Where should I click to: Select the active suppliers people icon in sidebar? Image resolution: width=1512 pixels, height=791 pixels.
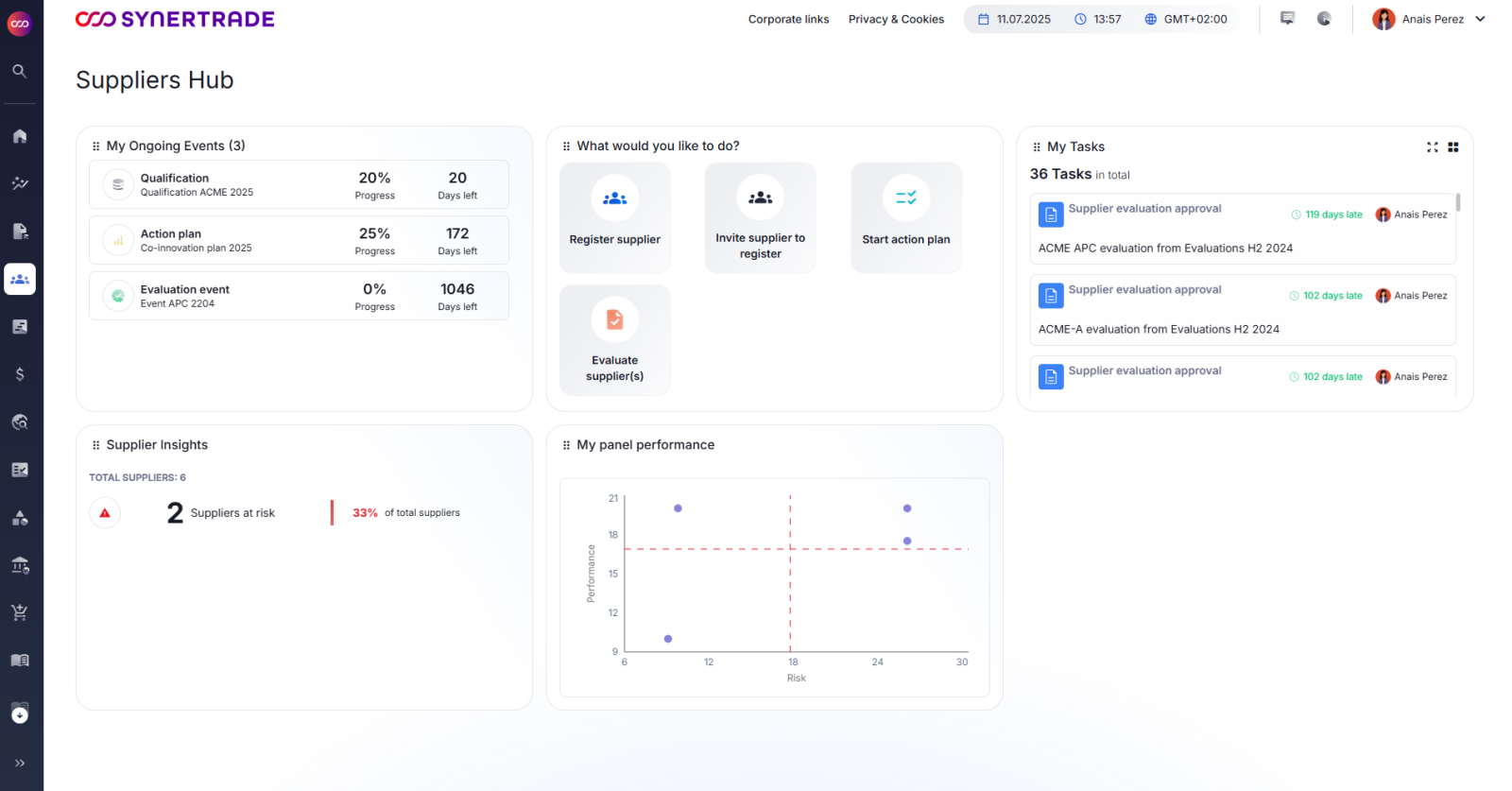(20, 279)
